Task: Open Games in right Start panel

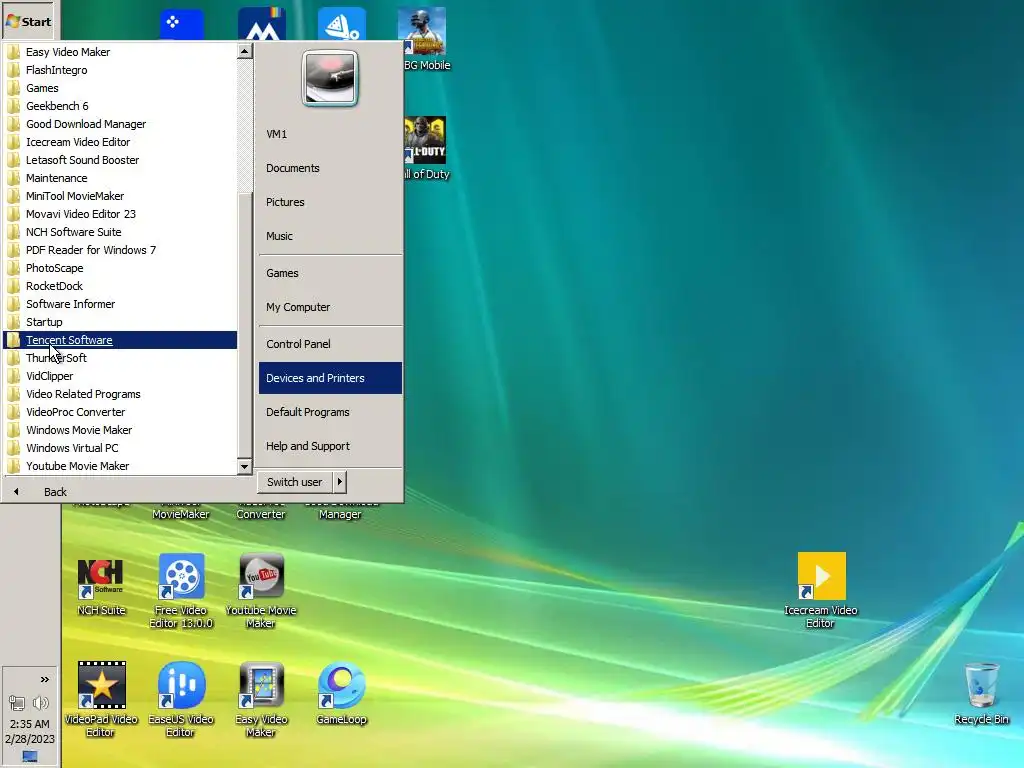Action: pyautogui.click(x=330, y=273)
